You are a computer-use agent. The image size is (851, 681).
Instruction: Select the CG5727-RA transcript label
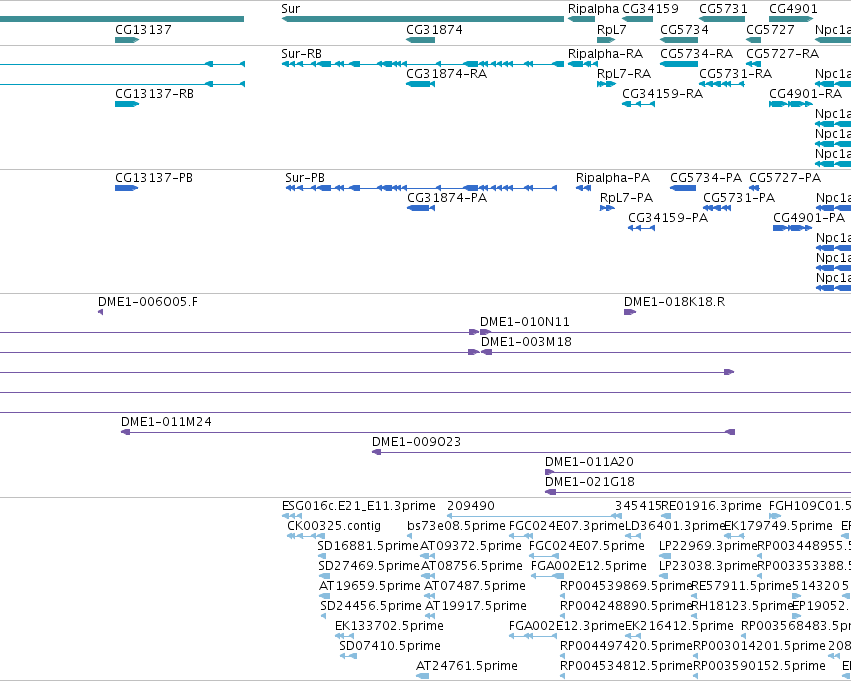(x=783, y=54)
